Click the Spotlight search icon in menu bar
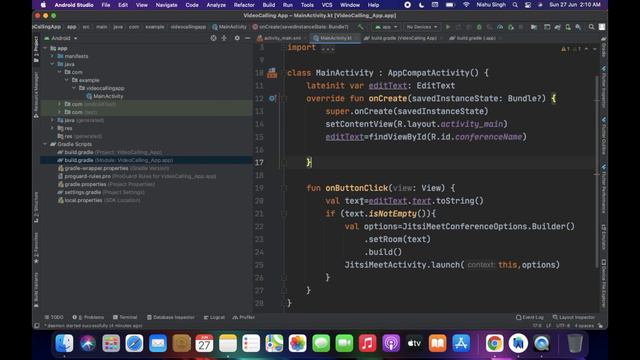This screenshot has width=640, height=360. (515, 5)
